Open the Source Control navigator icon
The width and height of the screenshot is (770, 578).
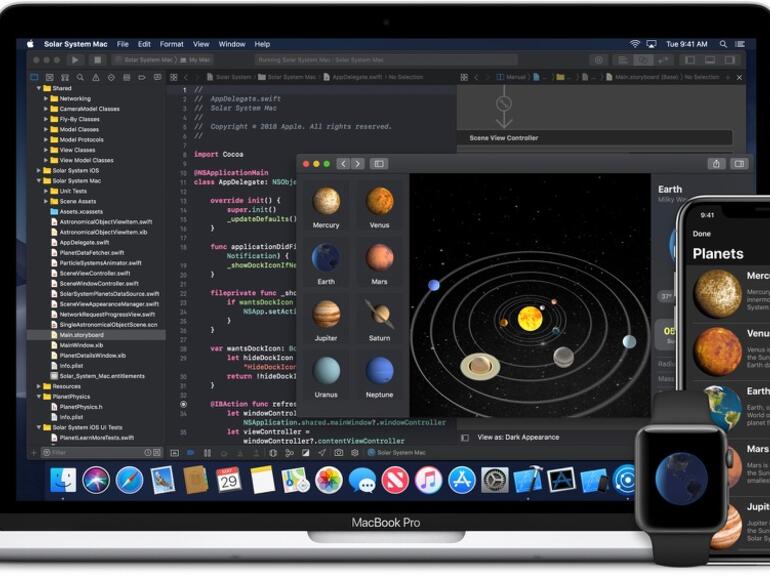[x=50, y=77]
